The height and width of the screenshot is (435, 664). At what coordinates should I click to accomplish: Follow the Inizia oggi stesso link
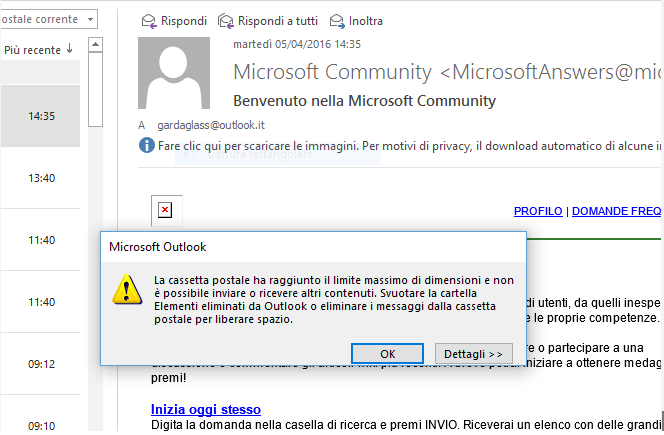206,410
